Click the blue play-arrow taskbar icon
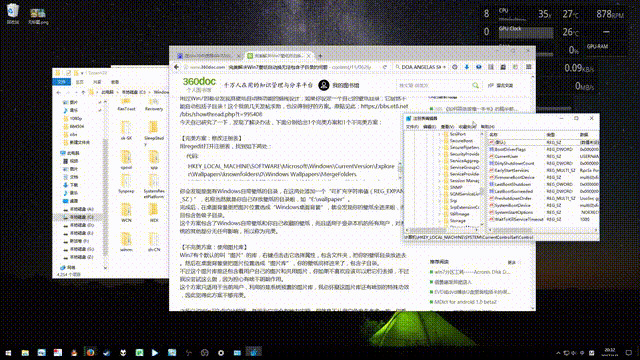The width and height of the screenshot is (640, 360). [x=155, y=353]
